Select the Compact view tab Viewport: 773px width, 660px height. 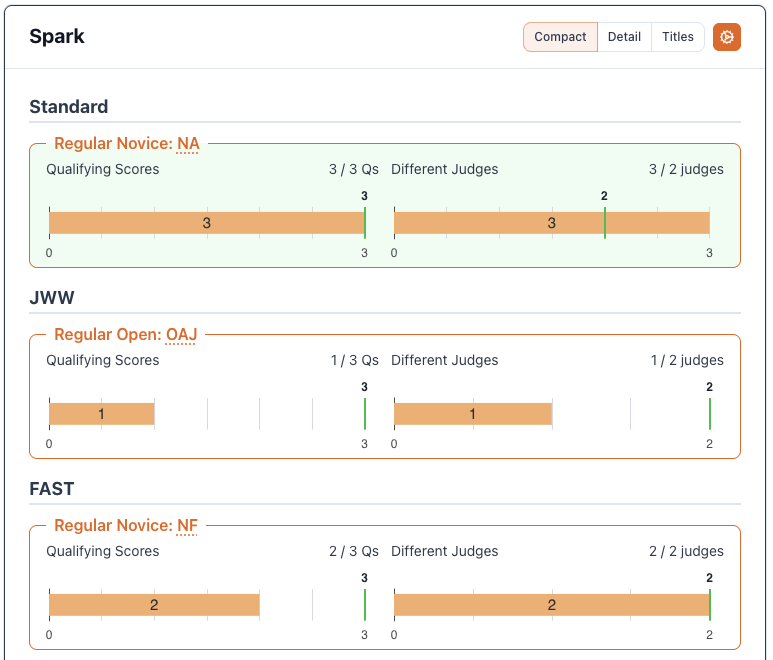click(560, 37)
